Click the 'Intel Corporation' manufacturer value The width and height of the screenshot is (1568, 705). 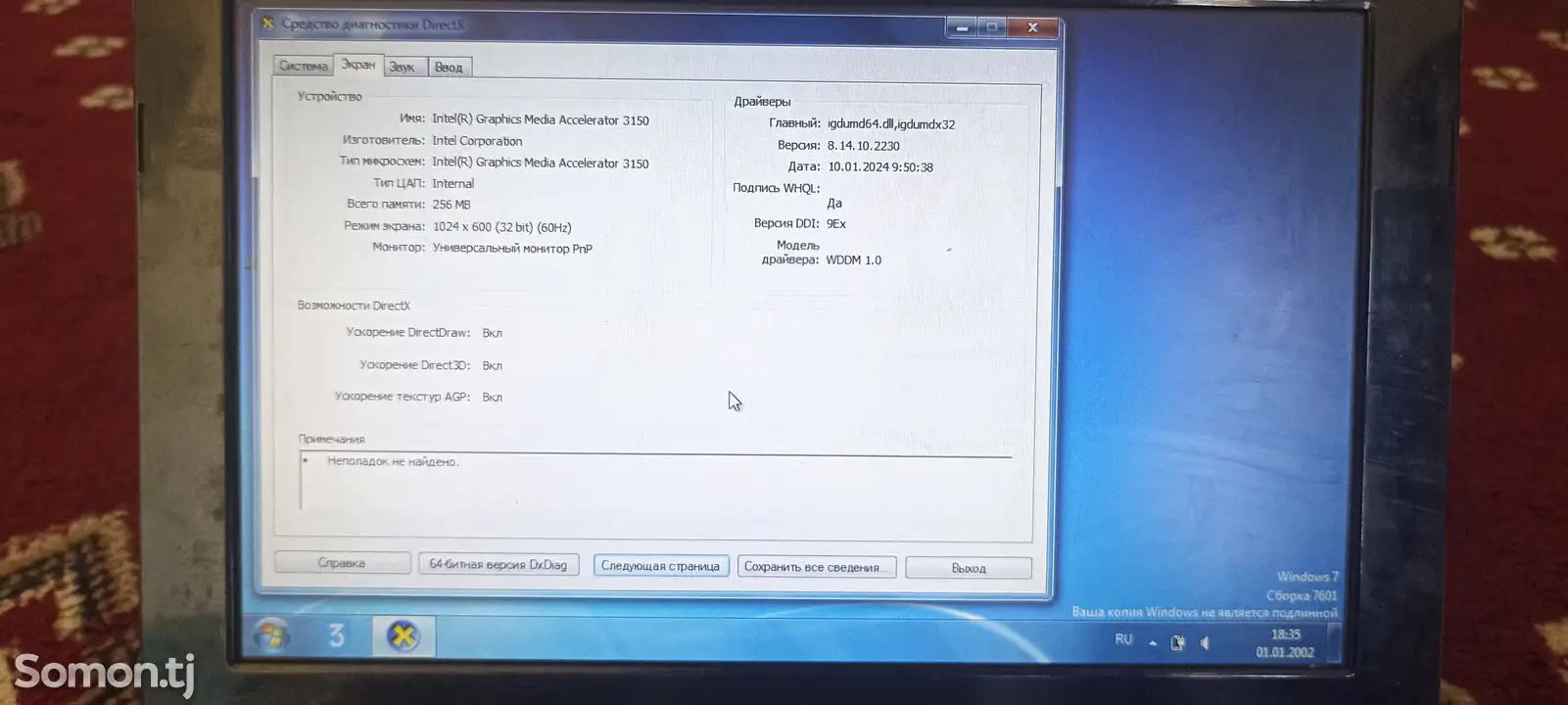pyautogui.click(x=477, y=141)
